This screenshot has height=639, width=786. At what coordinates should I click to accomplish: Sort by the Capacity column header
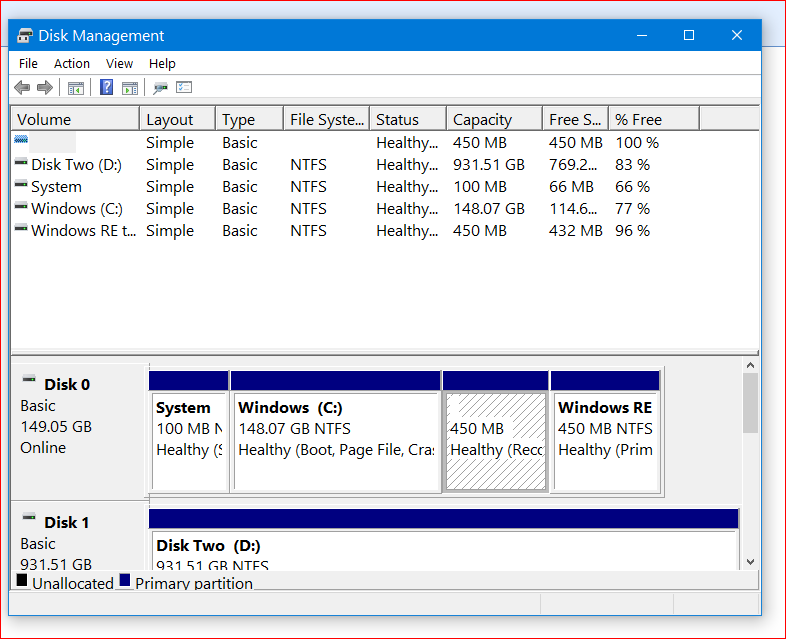pyautogui.click(x=494, y=119)
